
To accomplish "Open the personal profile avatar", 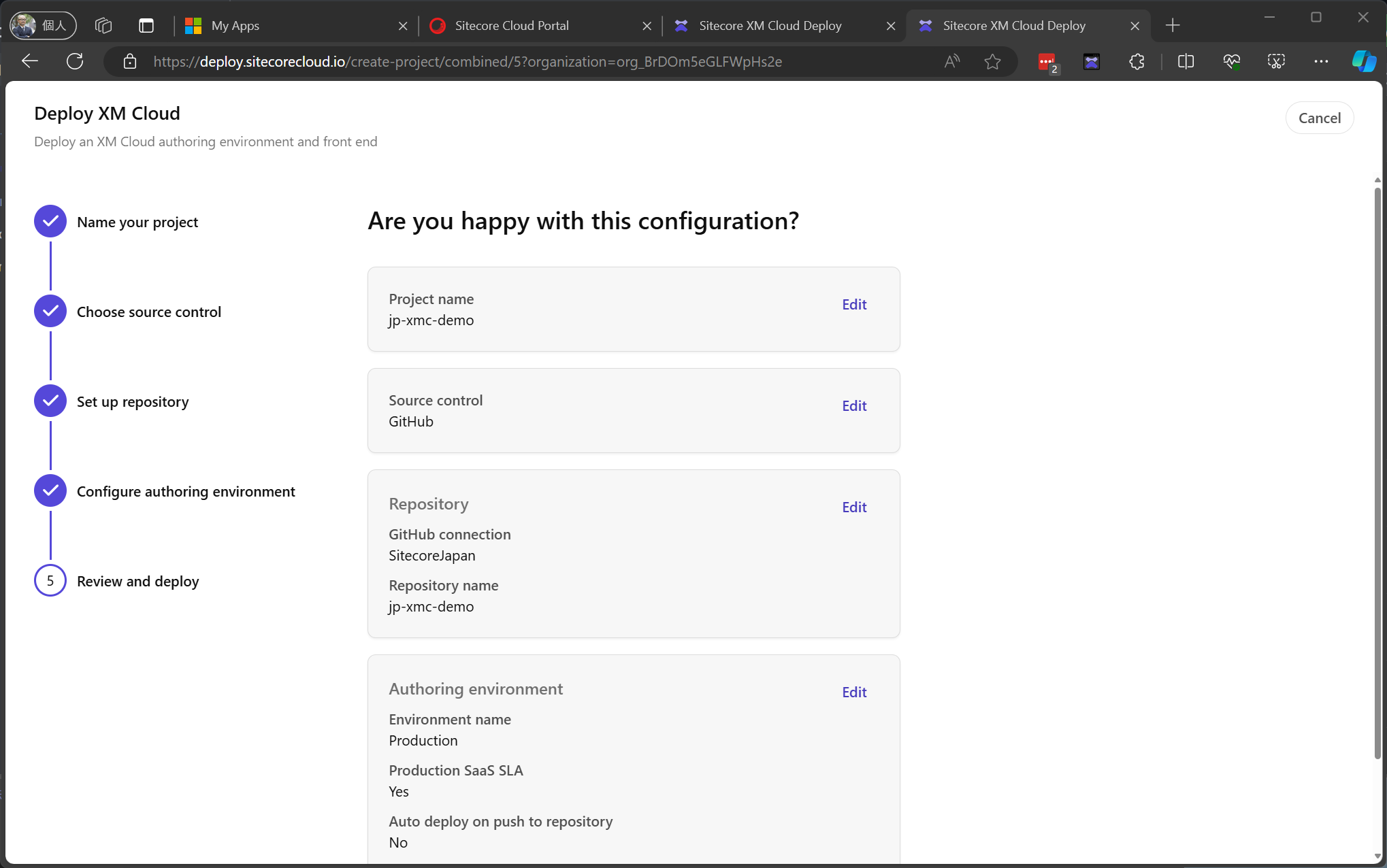I will pos(43,26).
